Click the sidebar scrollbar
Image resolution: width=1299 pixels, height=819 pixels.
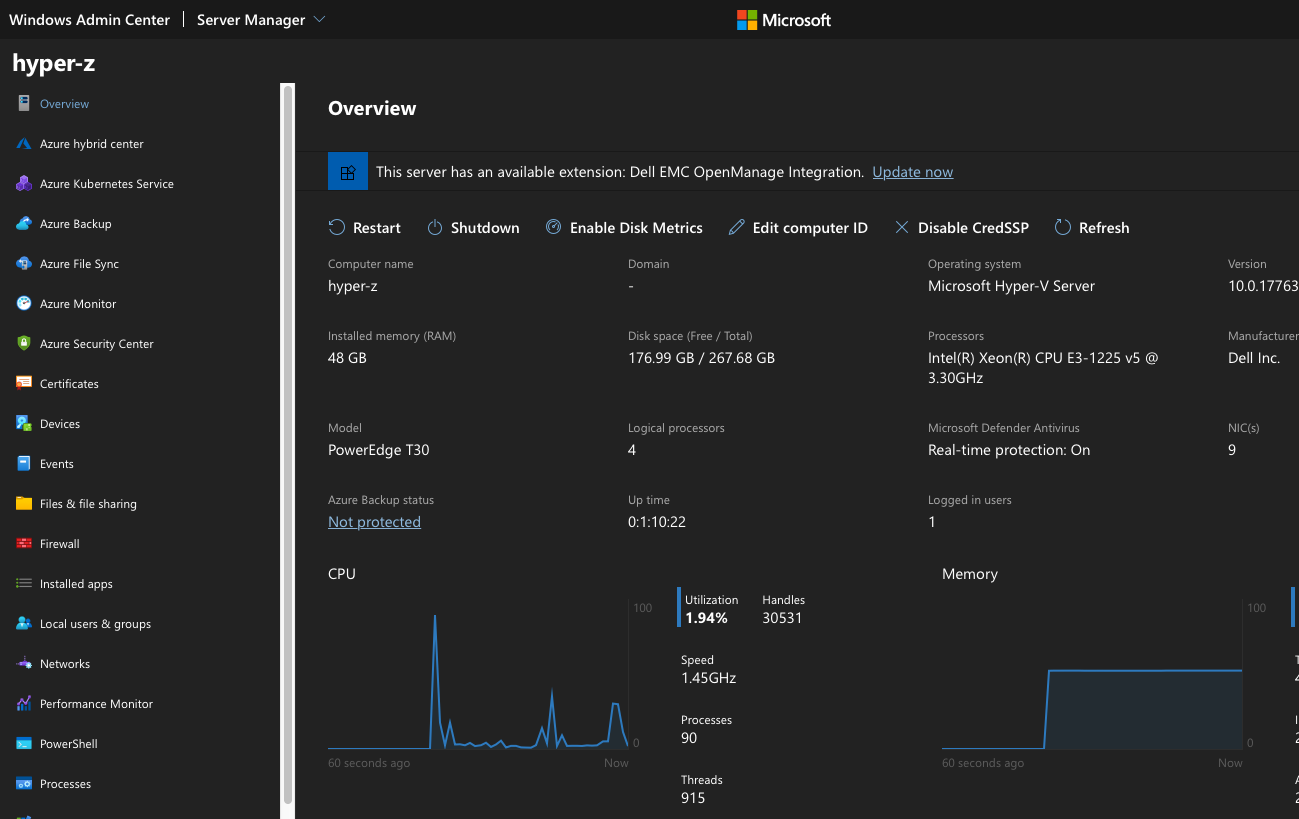point(288,443)
